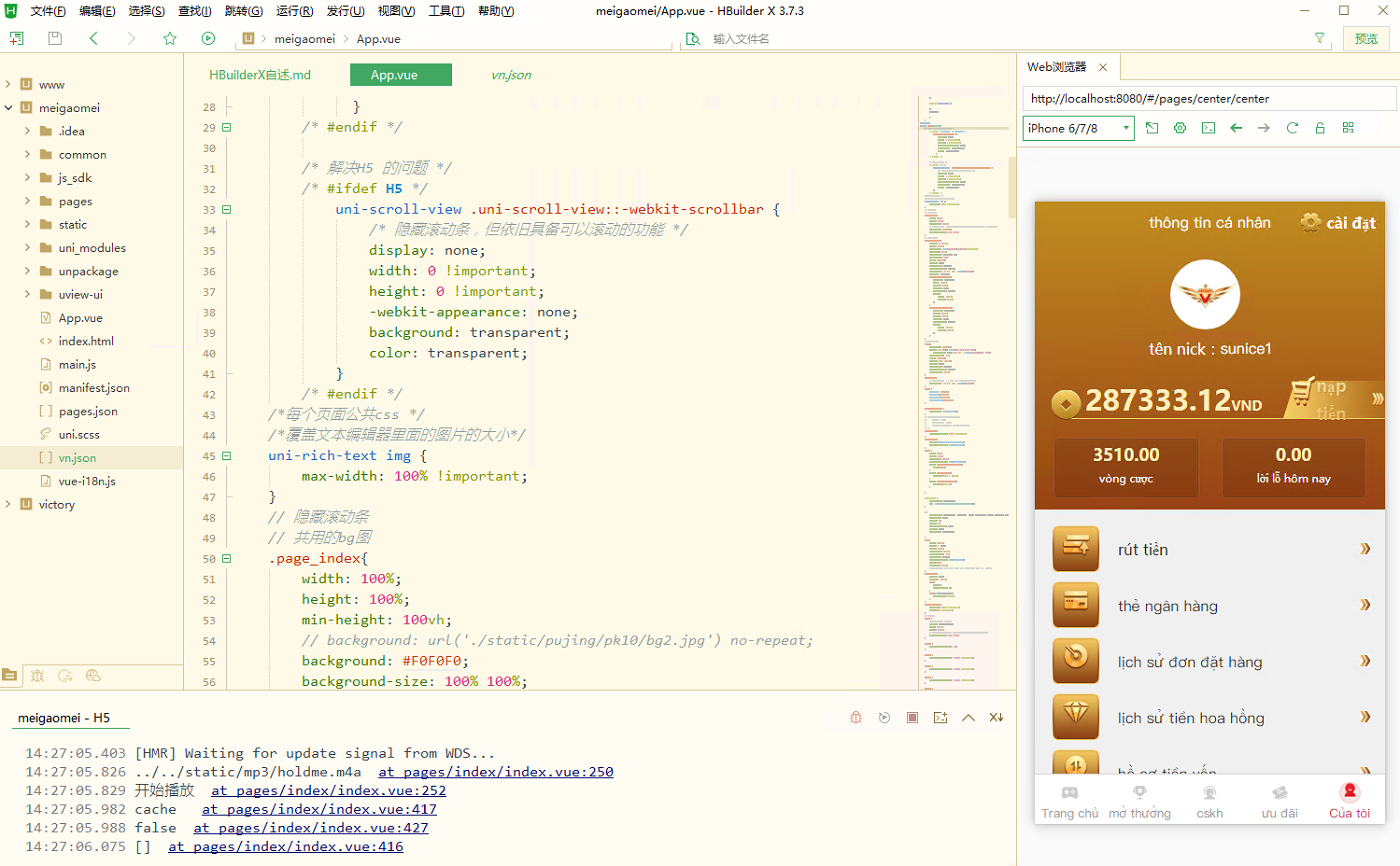Screen dimensions: 1400x866
Task: Click the QR code icon in browser toolbar
Action: click(1348, 128)
